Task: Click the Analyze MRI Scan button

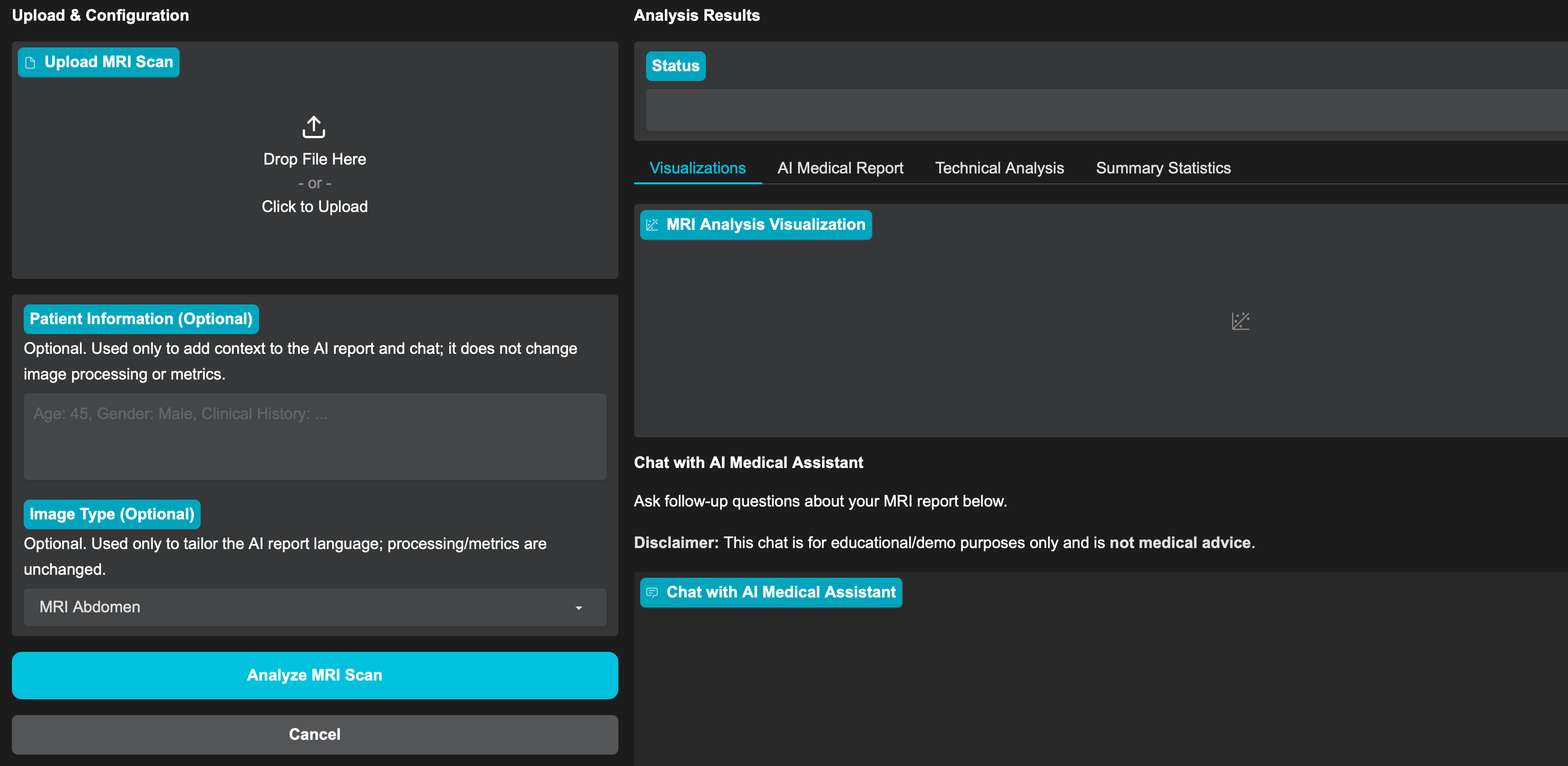Action: (315, 675)
